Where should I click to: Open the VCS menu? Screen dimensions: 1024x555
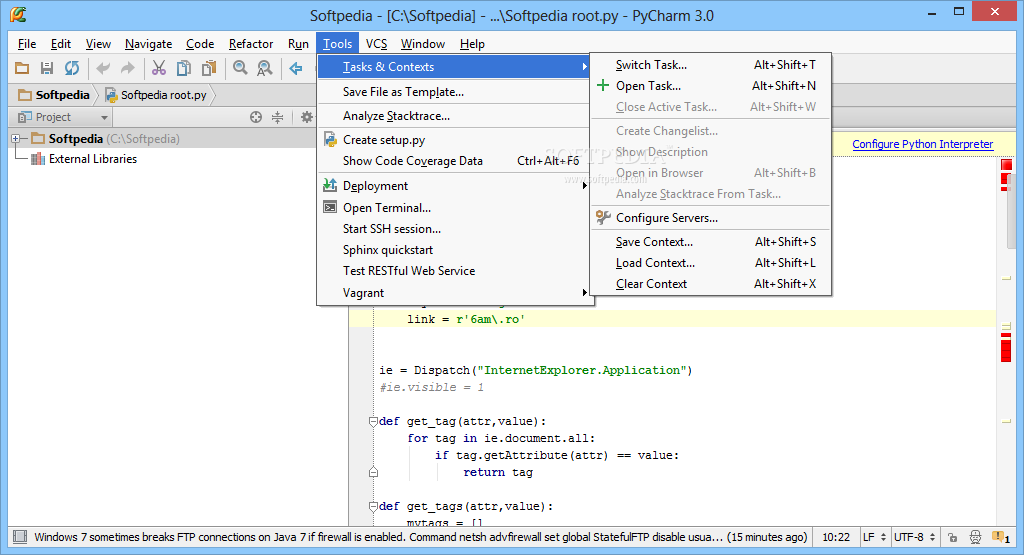point(376,44)
